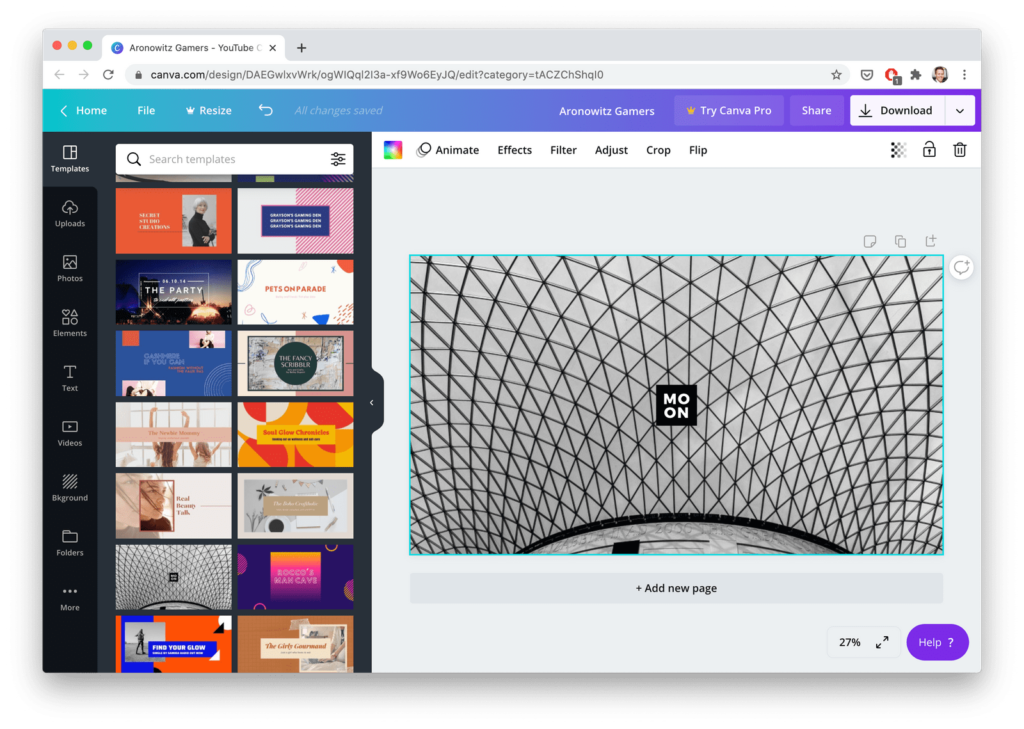
Task: Click the undo arrow icon
Action: (265, 110)
